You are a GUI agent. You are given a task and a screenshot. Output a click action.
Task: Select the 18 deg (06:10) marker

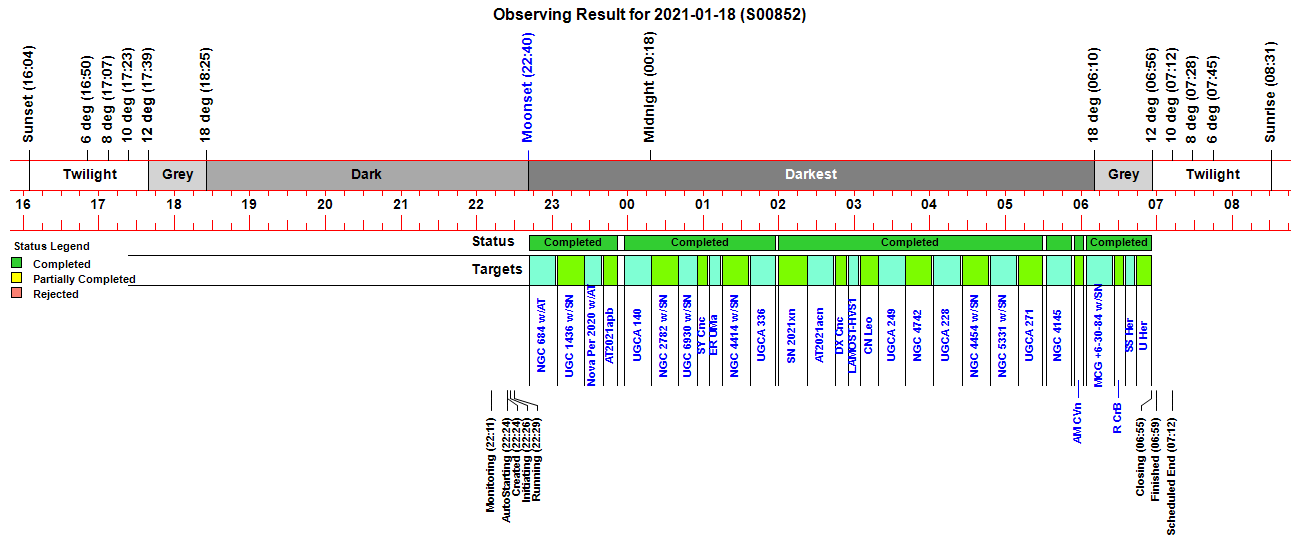point(1094,96)
